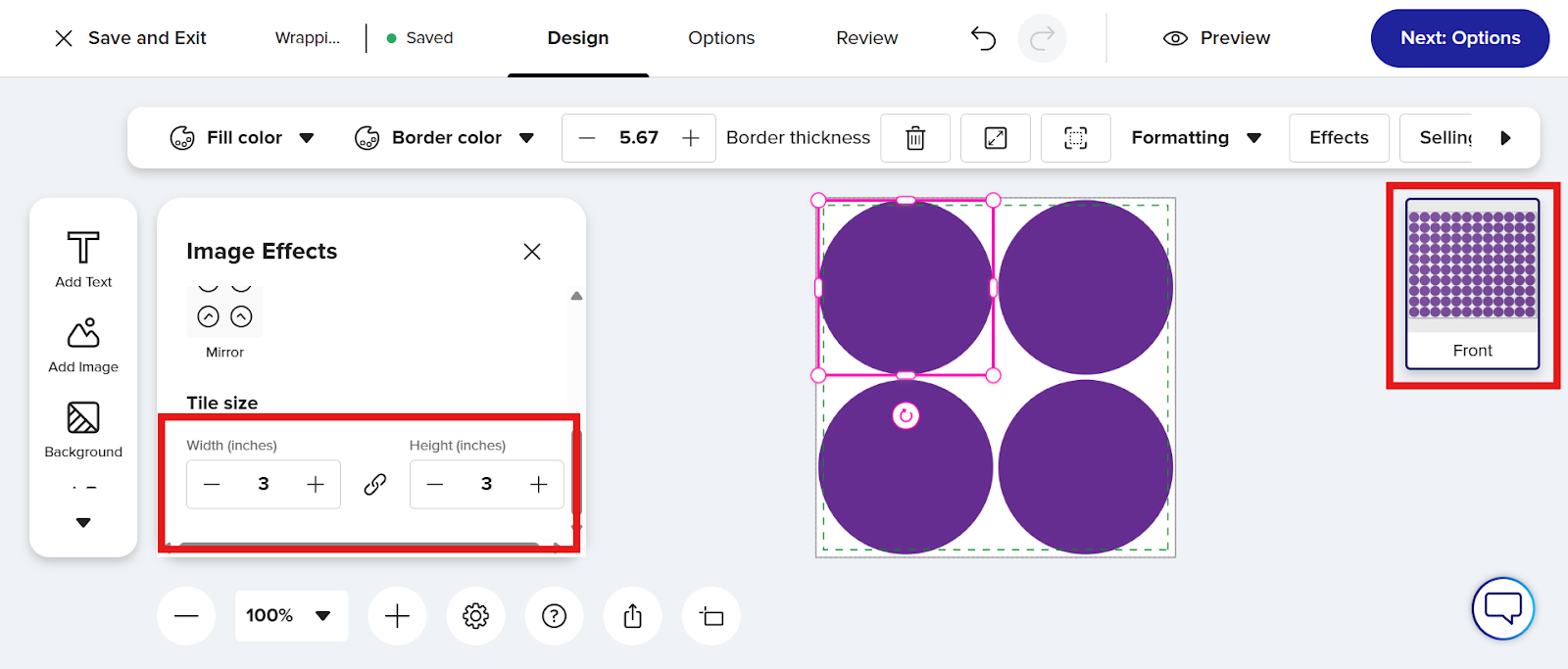The width and height of the screenshot is (1568, 669).
Task: Switch to the Options tab
Action: 721,38
